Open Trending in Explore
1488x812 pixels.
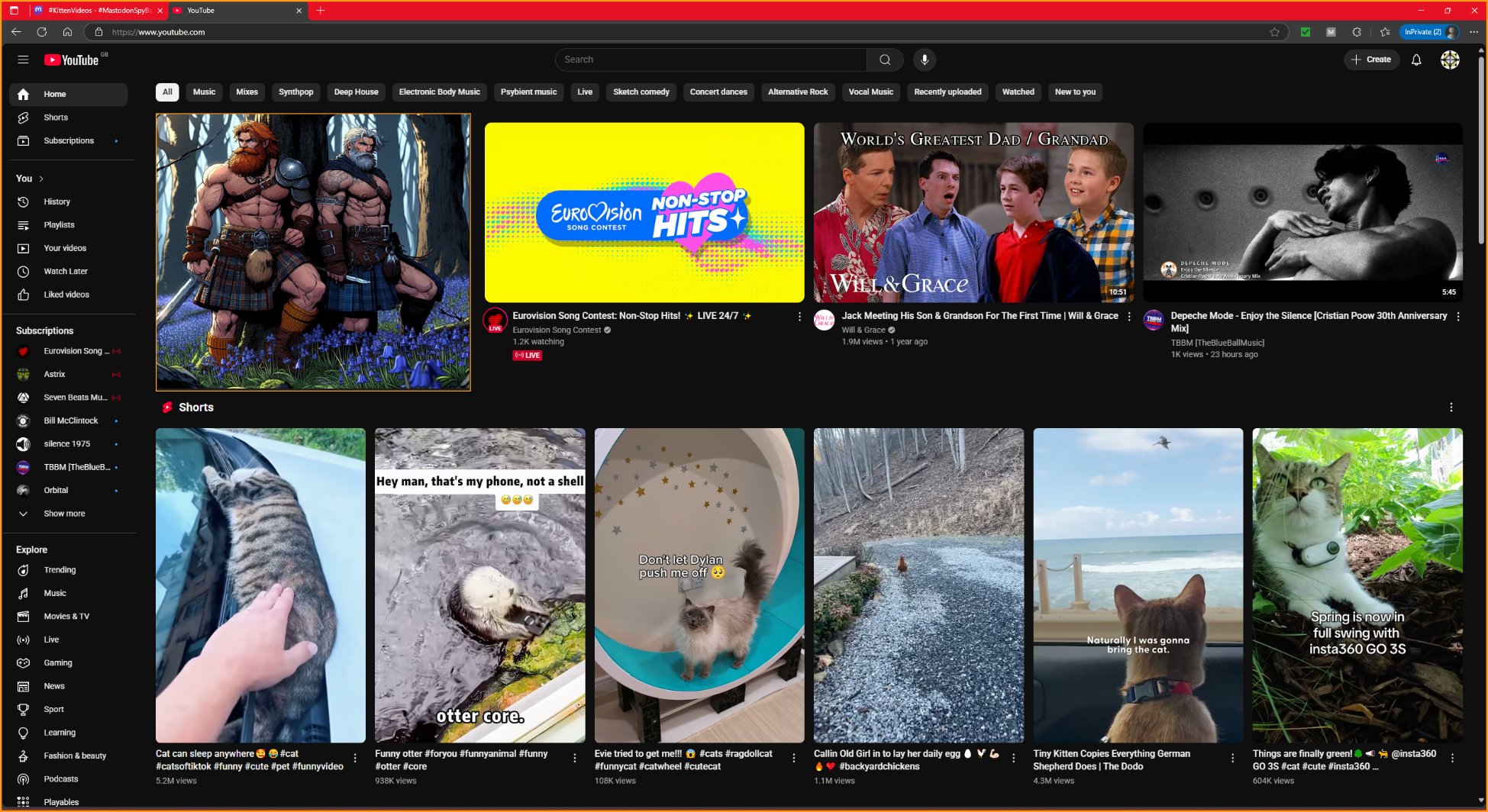point(68,570)
